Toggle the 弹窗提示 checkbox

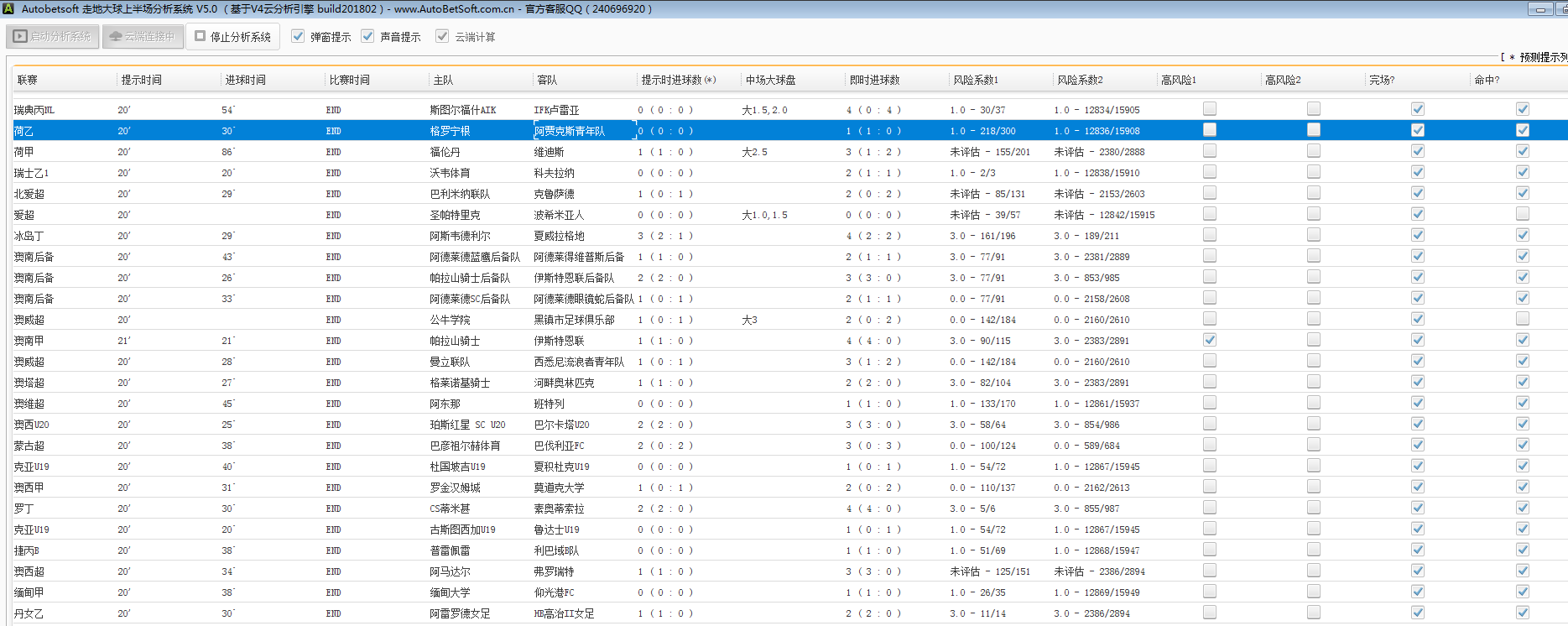point(298,36)
